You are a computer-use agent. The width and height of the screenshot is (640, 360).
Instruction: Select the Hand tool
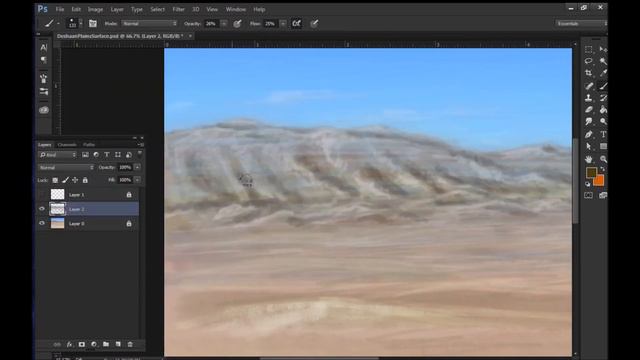[589, 159]
